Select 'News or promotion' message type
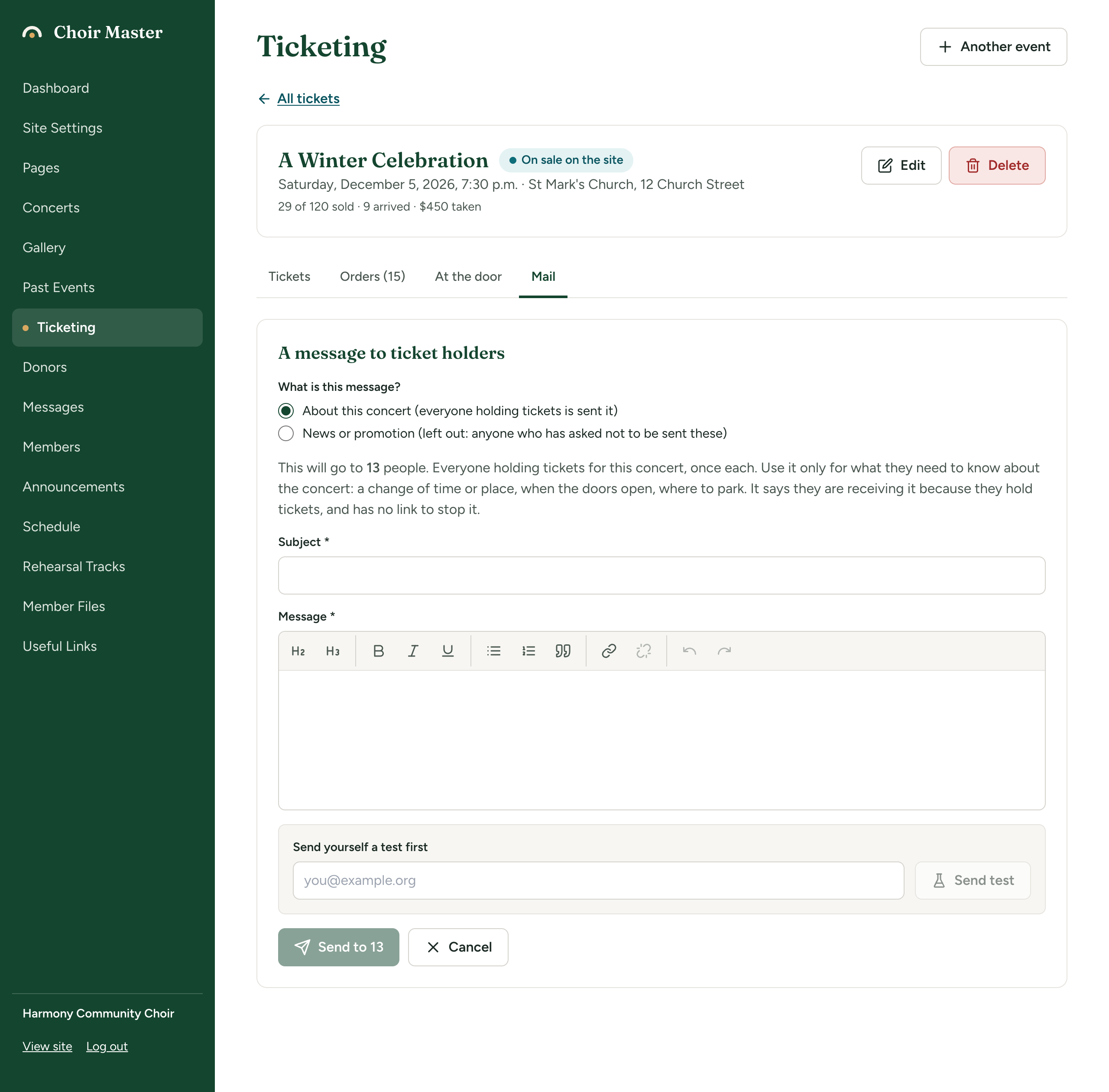The width and height of the screenshot is (1109, 1092). 286,434
